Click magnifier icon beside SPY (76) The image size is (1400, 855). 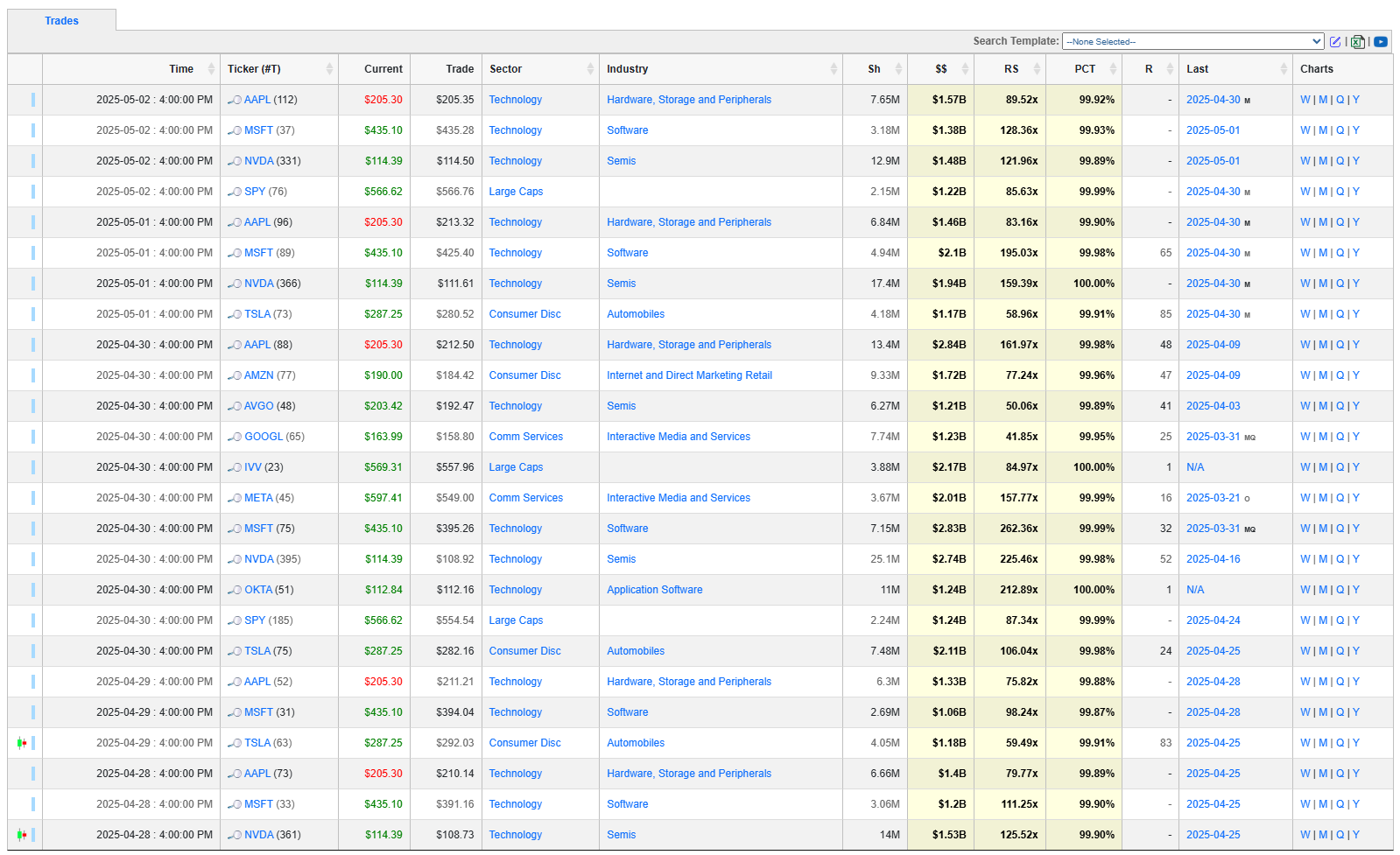(x=235, y=192)
